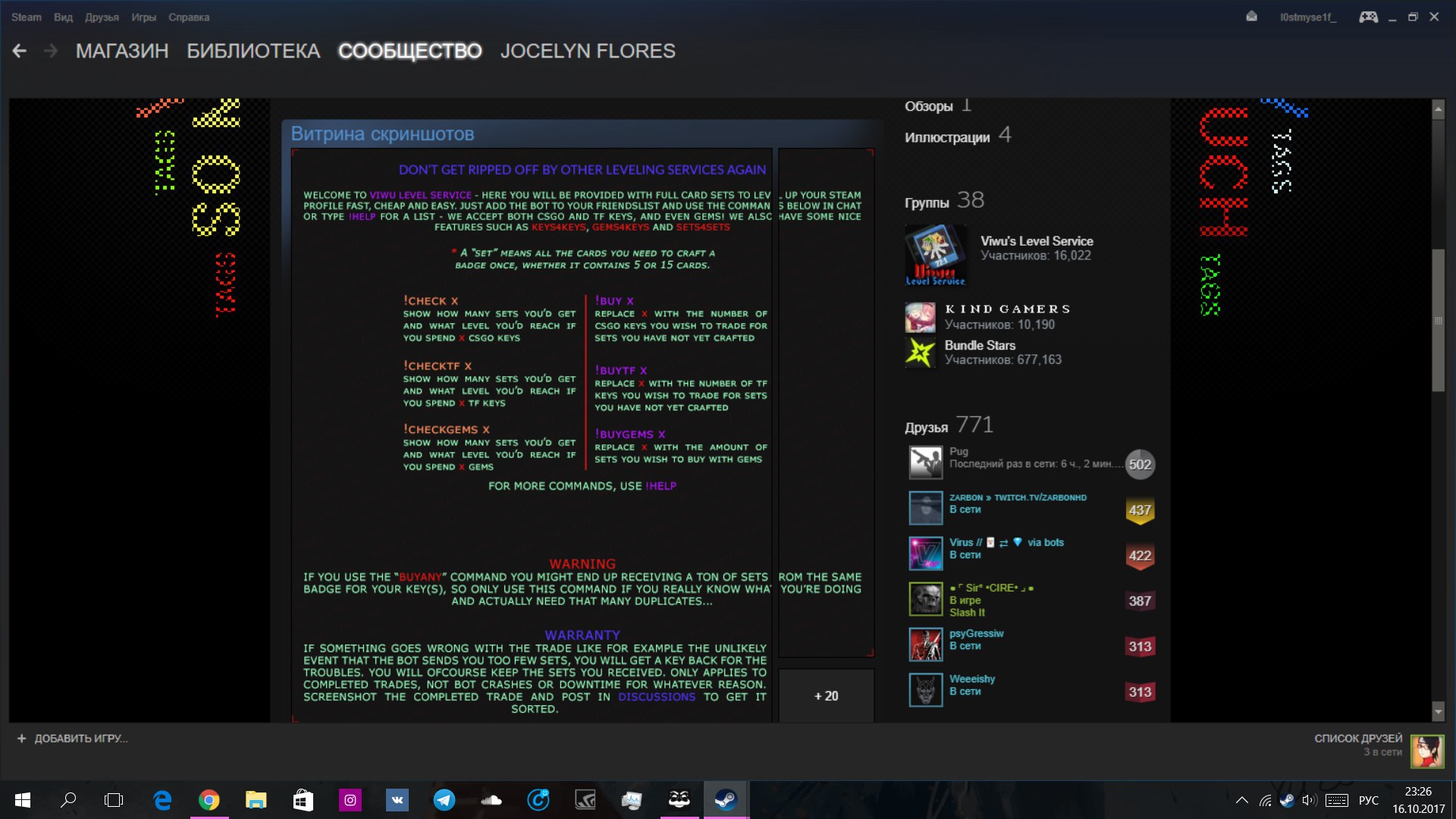
Task: Open the main showcase screenshot
Action: pos(532,435)
